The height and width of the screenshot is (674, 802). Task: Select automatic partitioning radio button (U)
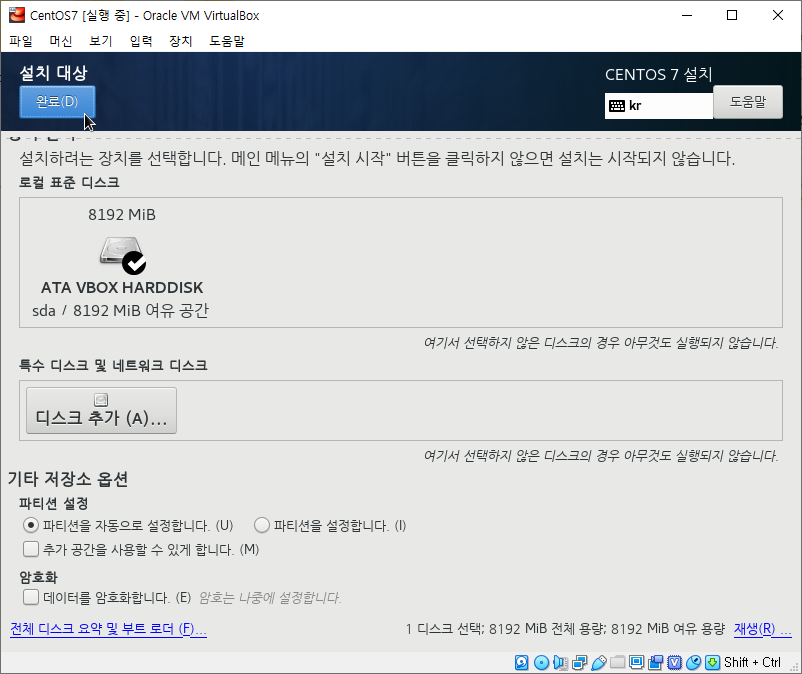pyautogui.click(x=31, y=525)
